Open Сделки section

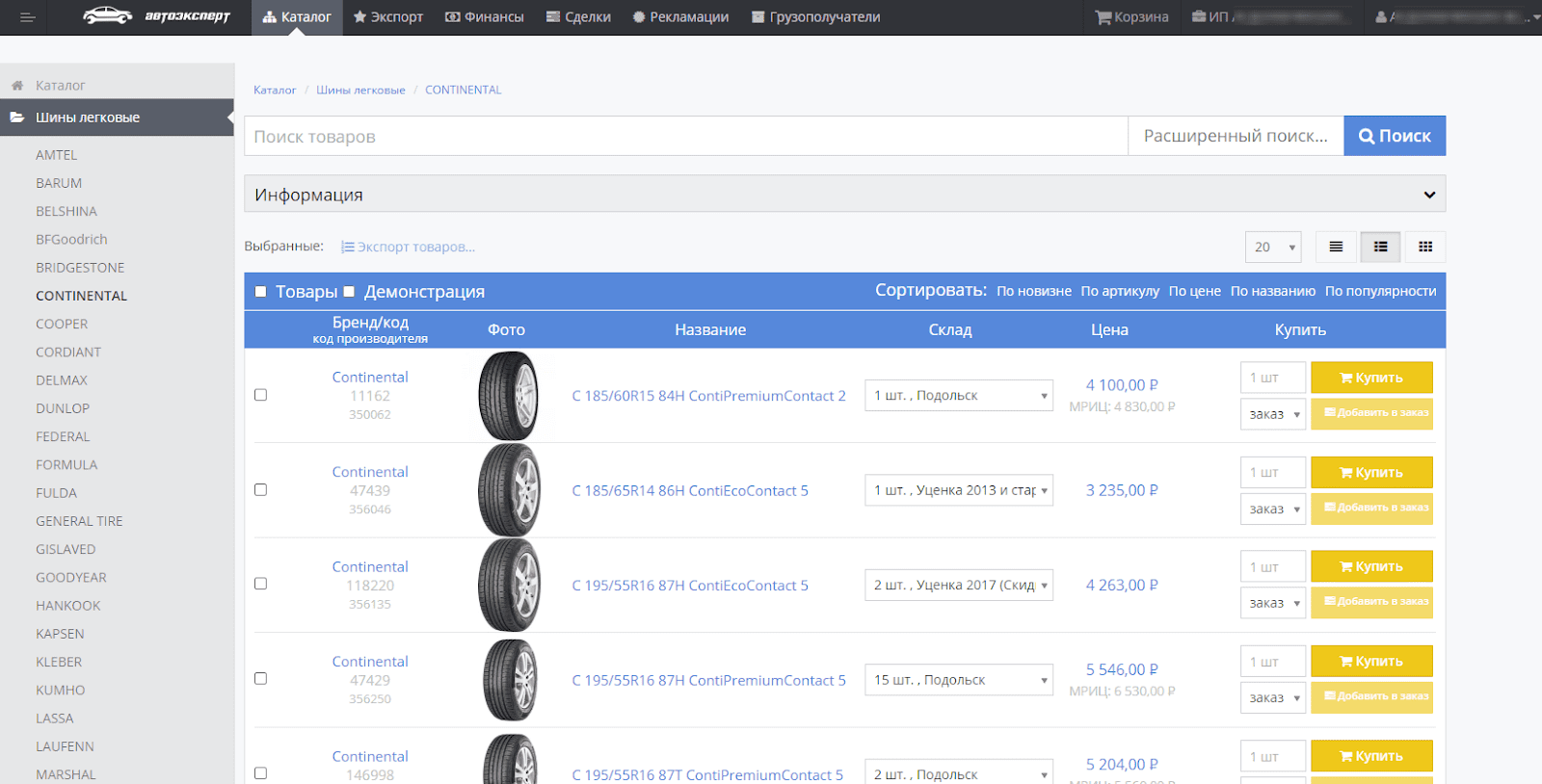point(578,17)
